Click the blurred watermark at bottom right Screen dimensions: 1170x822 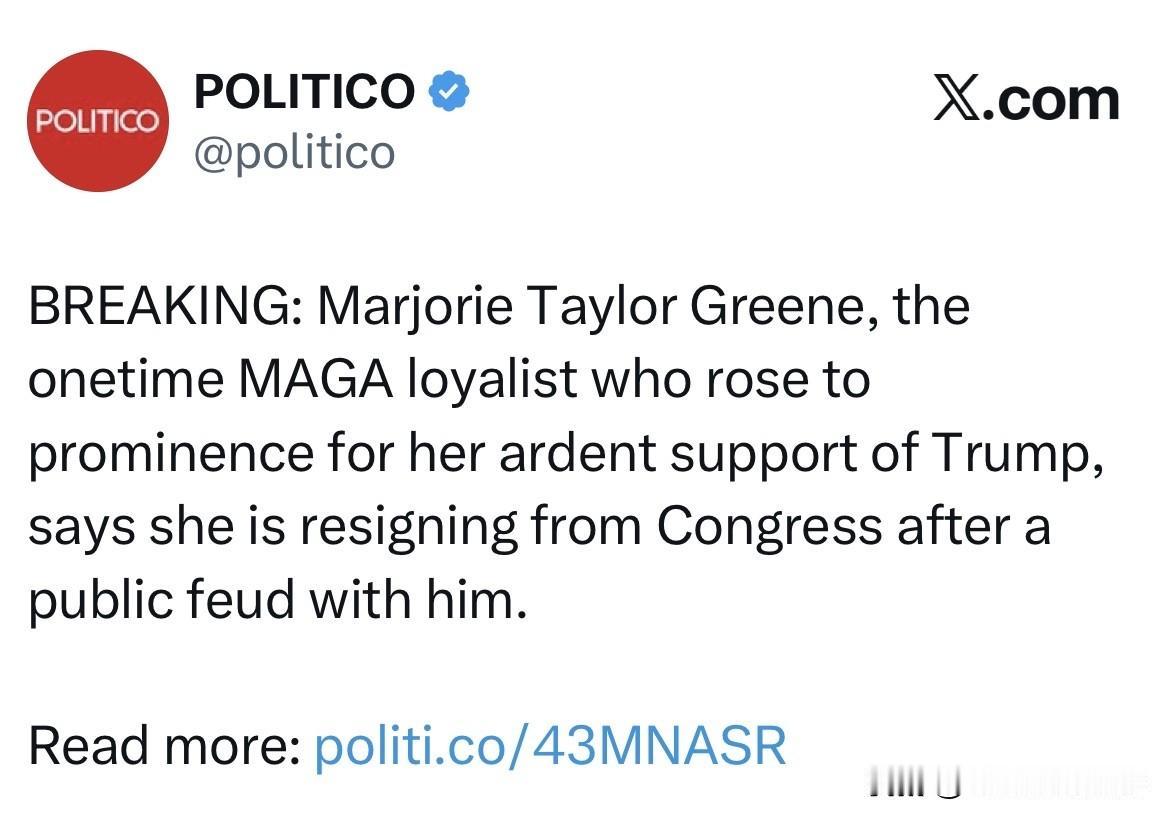1010,788
